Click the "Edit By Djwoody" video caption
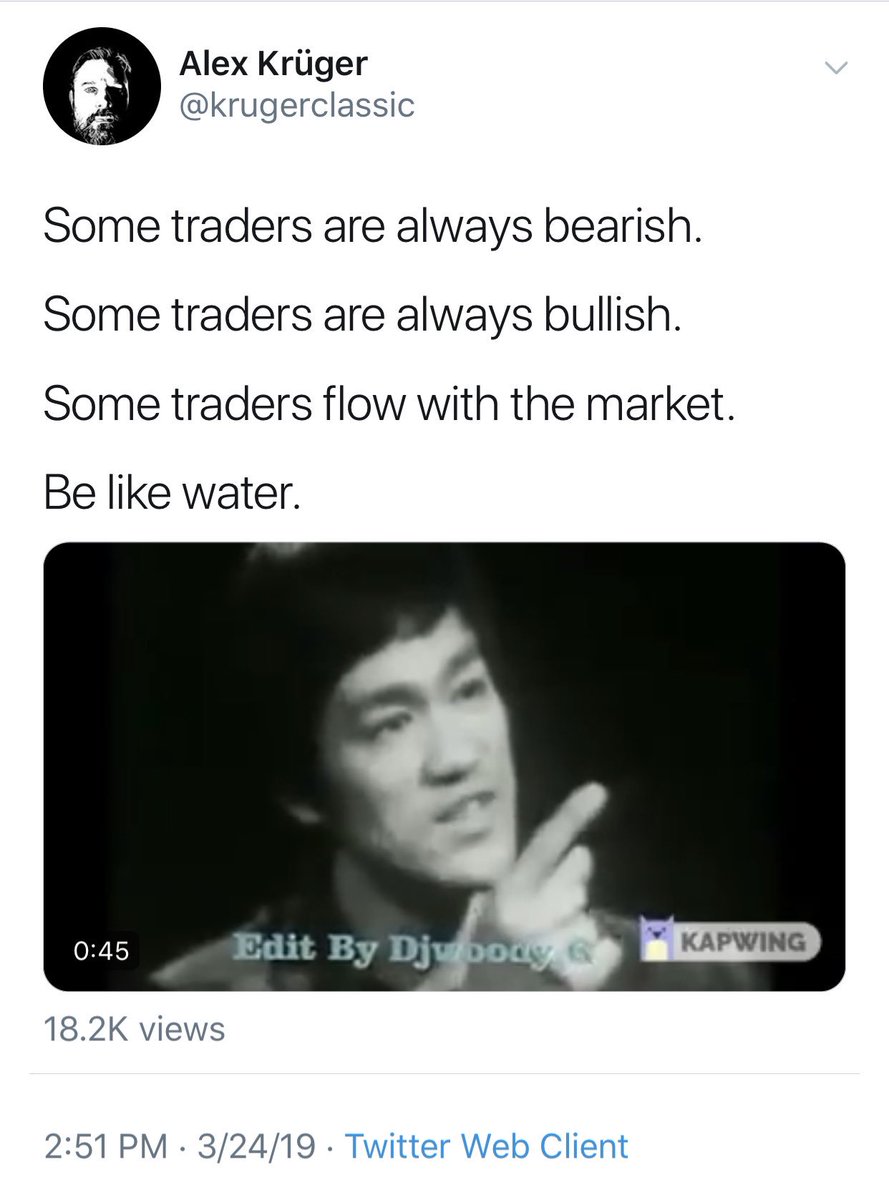Image resolution: width=889 pixels, height=1200 pixels. coord(412,948)
